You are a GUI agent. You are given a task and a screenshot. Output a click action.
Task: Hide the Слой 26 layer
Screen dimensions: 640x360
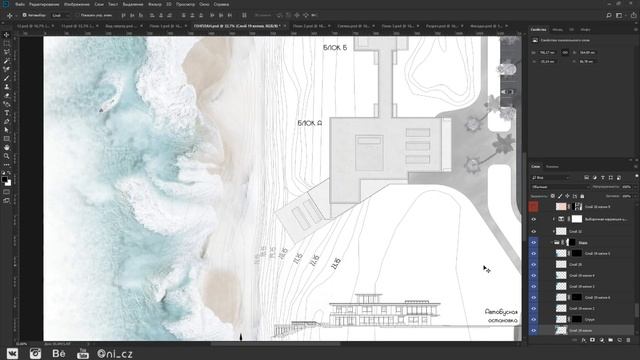pos(533,264)
